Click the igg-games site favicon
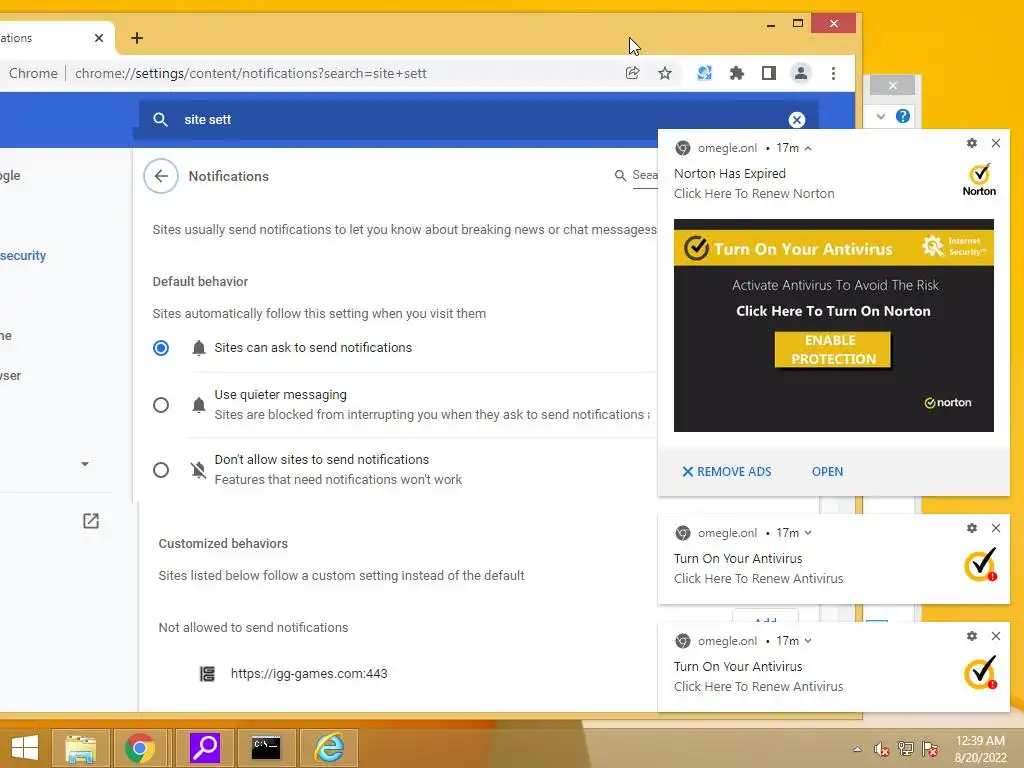The width and height of the screenshot is (1024, 768). pyautogui.click(x=207, y=673)
